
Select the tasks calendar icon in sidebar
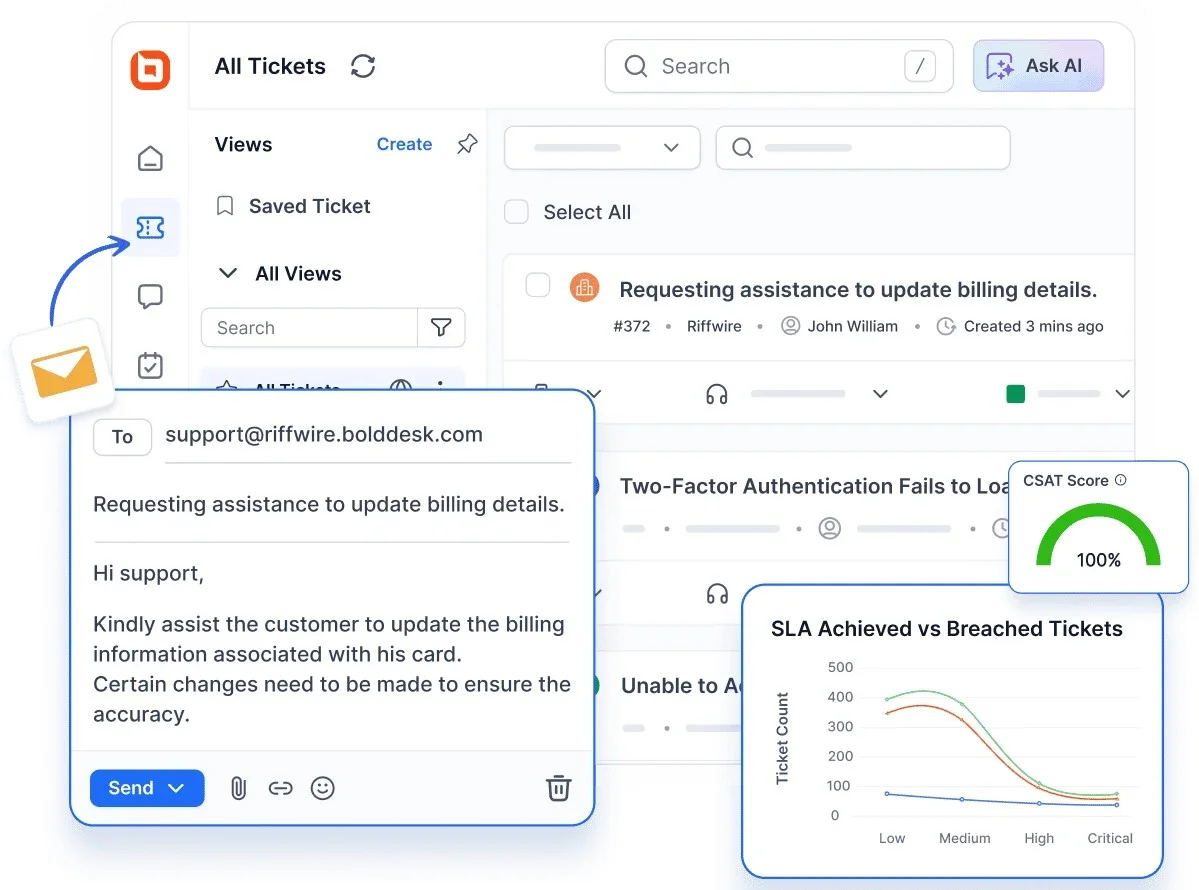[150, 365]
